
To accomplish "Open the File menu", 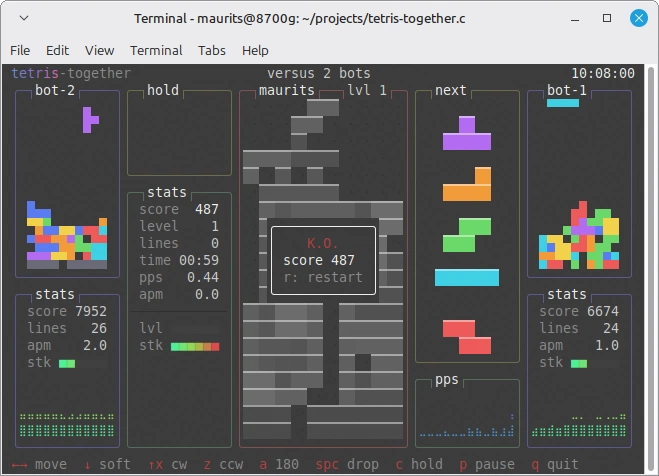I will point(20,50).
